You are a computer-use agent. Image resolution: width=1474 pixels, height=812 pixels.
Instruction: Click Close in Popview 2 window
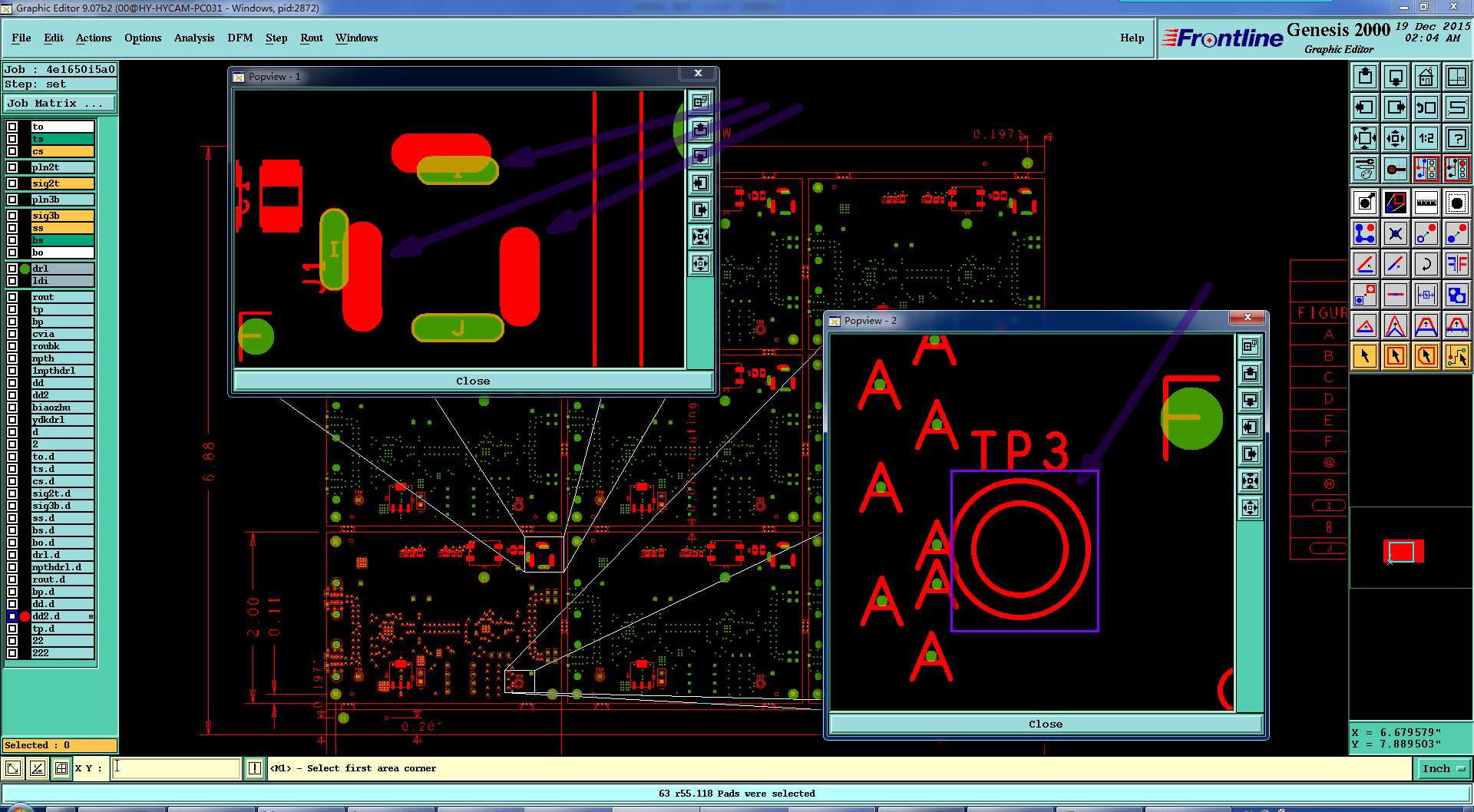(x=1046, y=724)
